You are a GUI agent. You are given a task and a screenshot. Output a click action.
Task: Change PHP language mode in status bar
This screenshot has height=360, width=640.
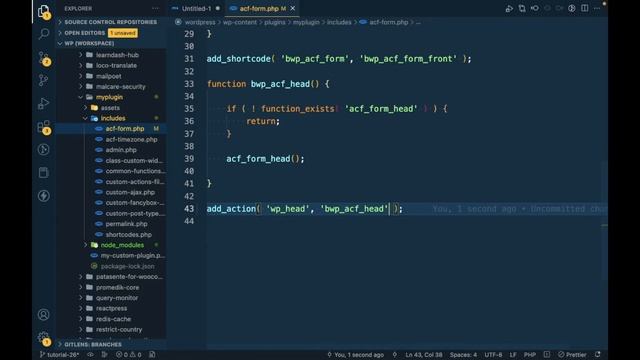click(530, 354)
